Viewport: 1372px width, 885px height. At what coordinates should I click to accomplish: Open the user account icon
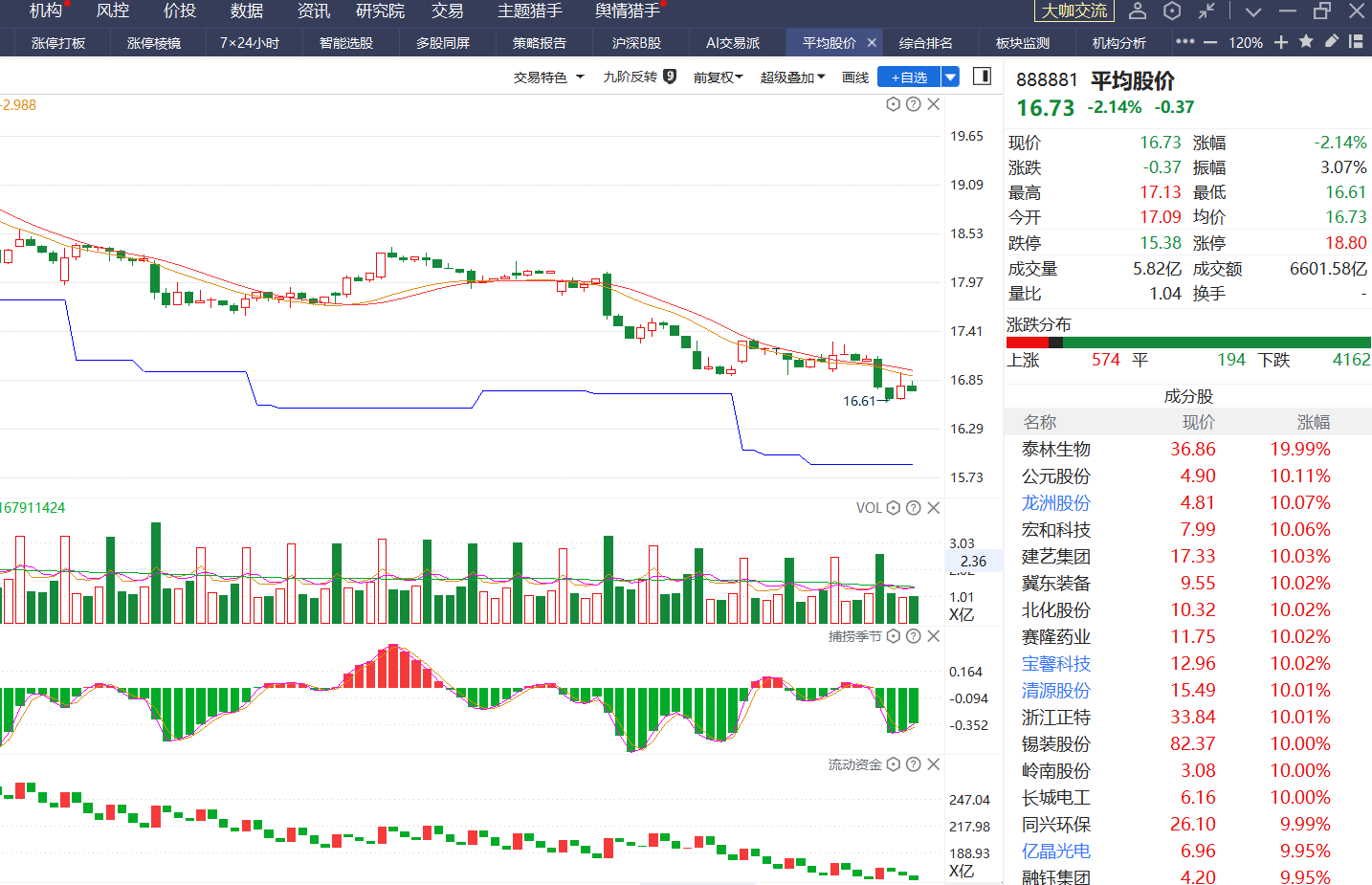pyautogui.click(x=1138, y=11)
